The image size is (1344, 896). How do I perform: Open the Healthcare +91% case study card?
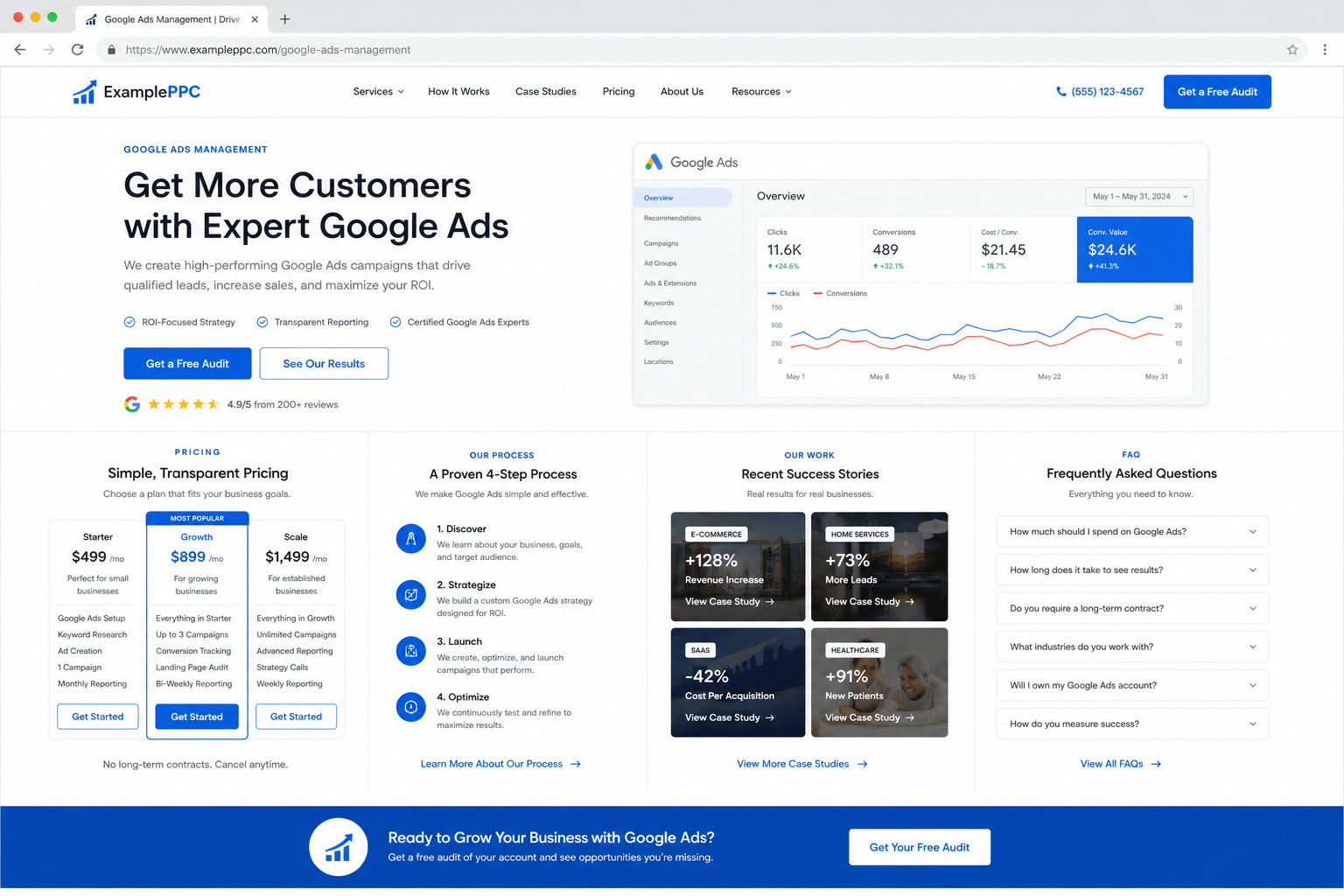tap(879, 682)
